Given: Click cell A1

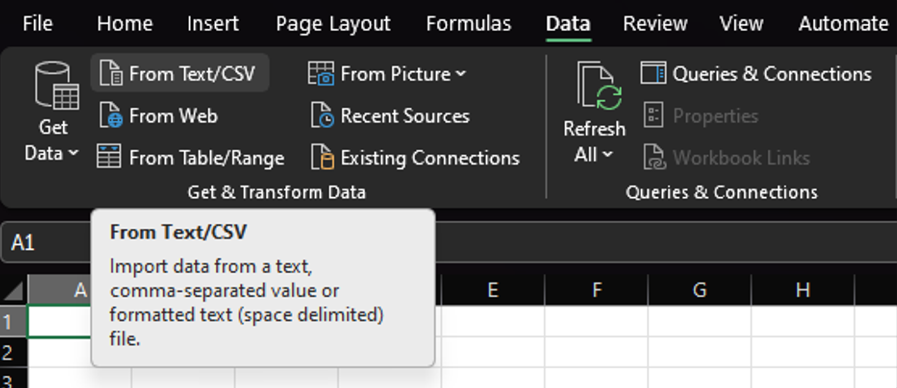Looking at the screenshot, I should [59, 322].
